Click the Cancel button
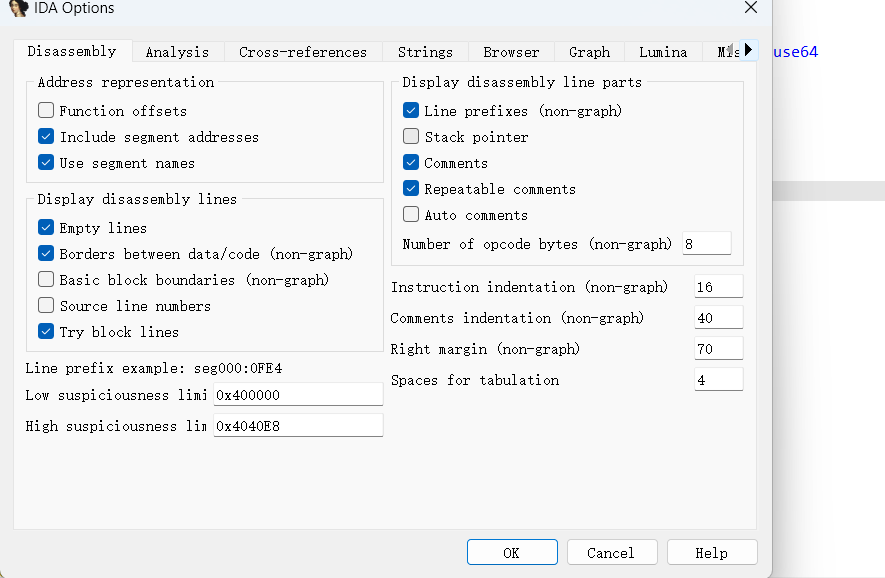Screen dimensions: 885x578 (x=611, y=553)
